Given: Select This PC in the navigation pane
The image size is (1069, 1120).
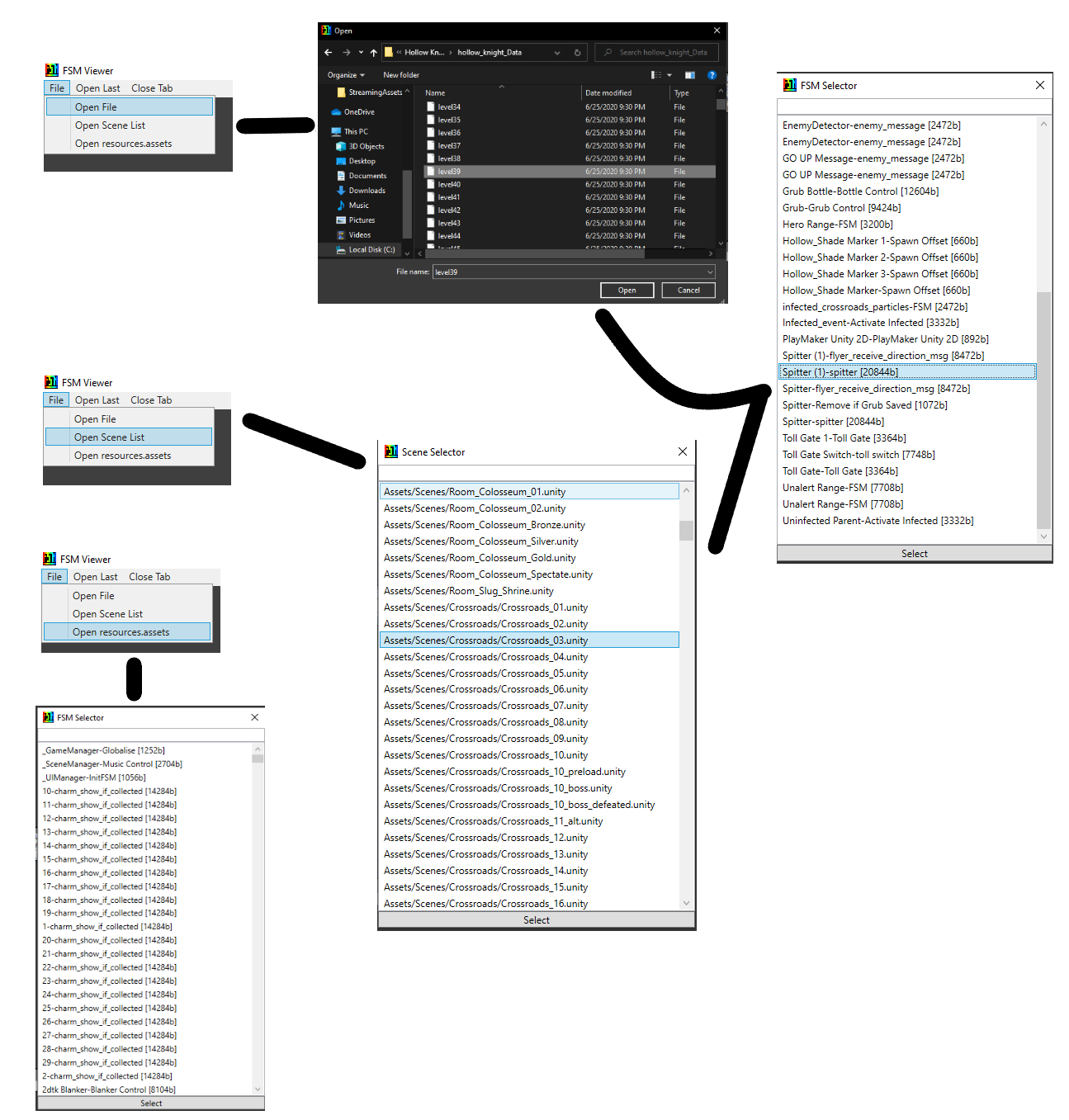Looking at the screenshot, I should pos(349,131).
